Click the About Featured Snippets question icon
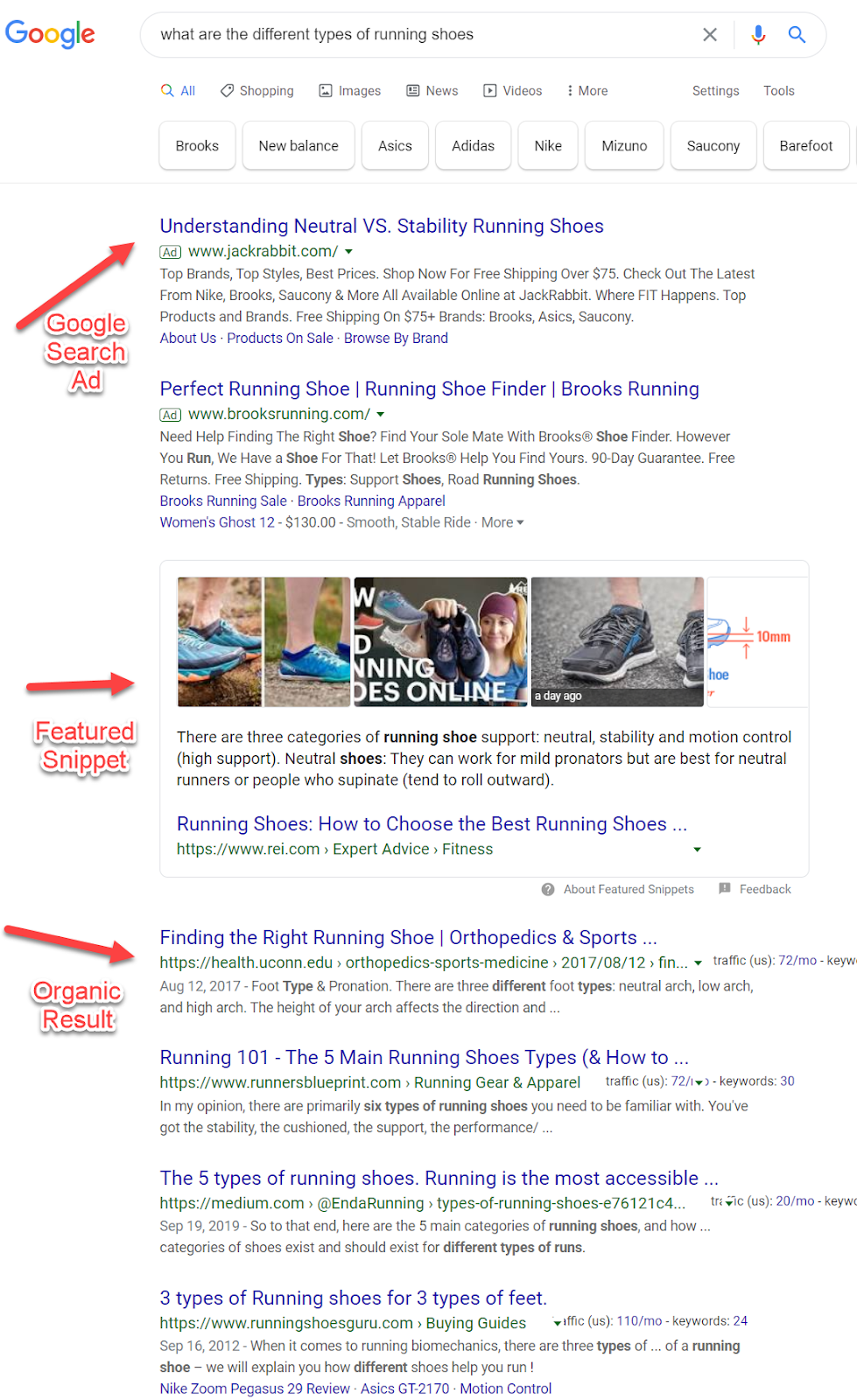This screenshot has width=857, height=1400. pyautogui.click(x=548, y=889)
